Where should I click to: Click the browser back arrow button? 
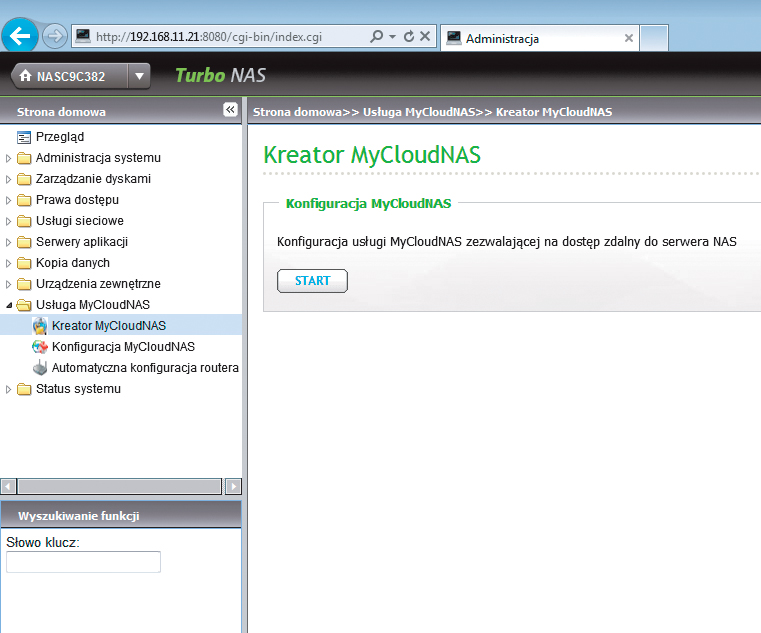pos(21,37)
